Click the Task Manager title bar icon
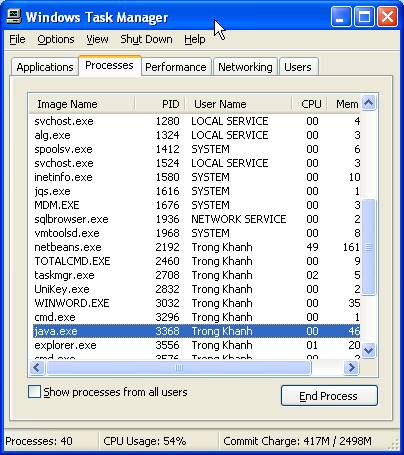Screen dimensions: 404x455 (14, 16)
